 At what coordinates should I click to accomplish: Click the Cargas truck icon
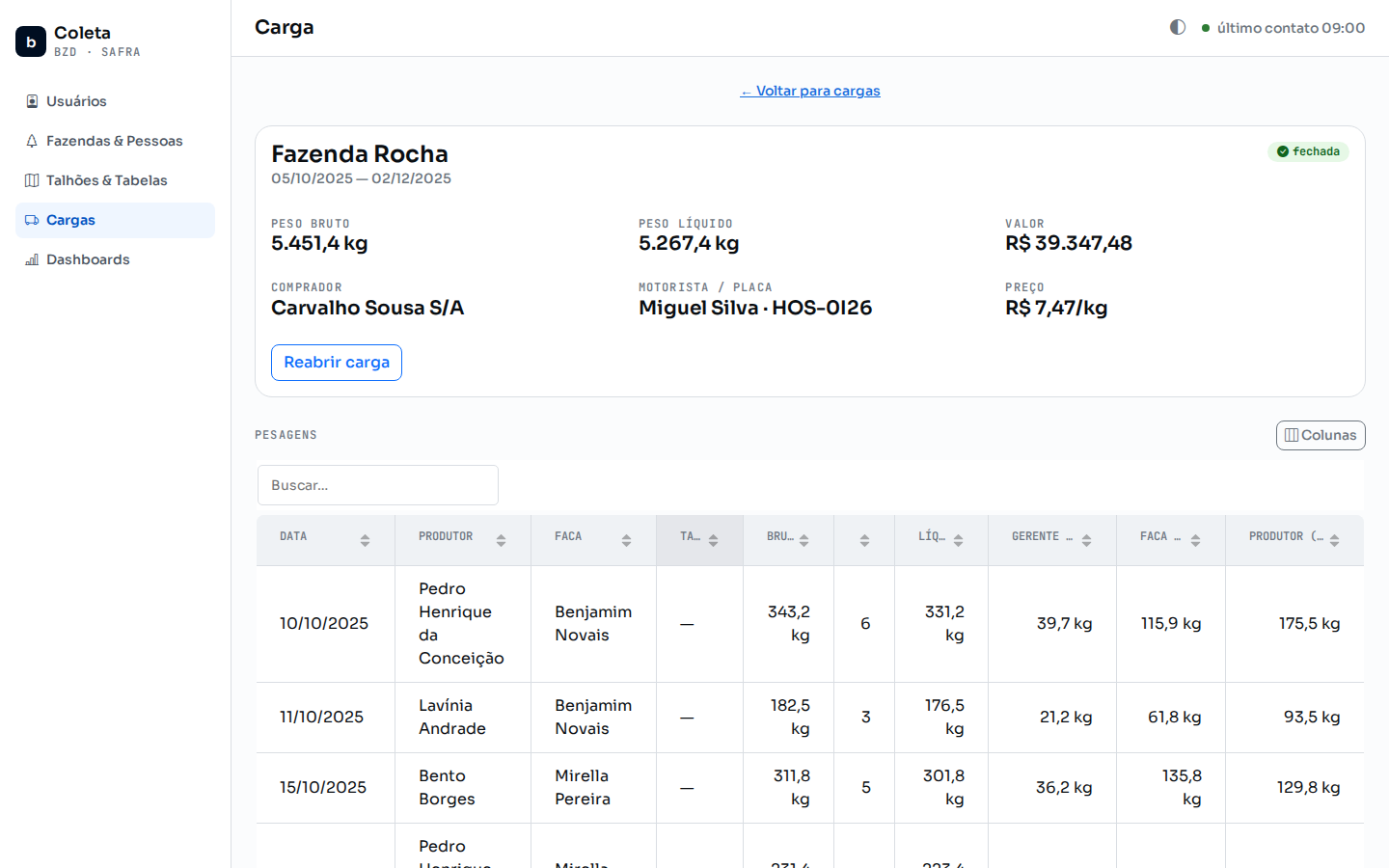(32, 220)
